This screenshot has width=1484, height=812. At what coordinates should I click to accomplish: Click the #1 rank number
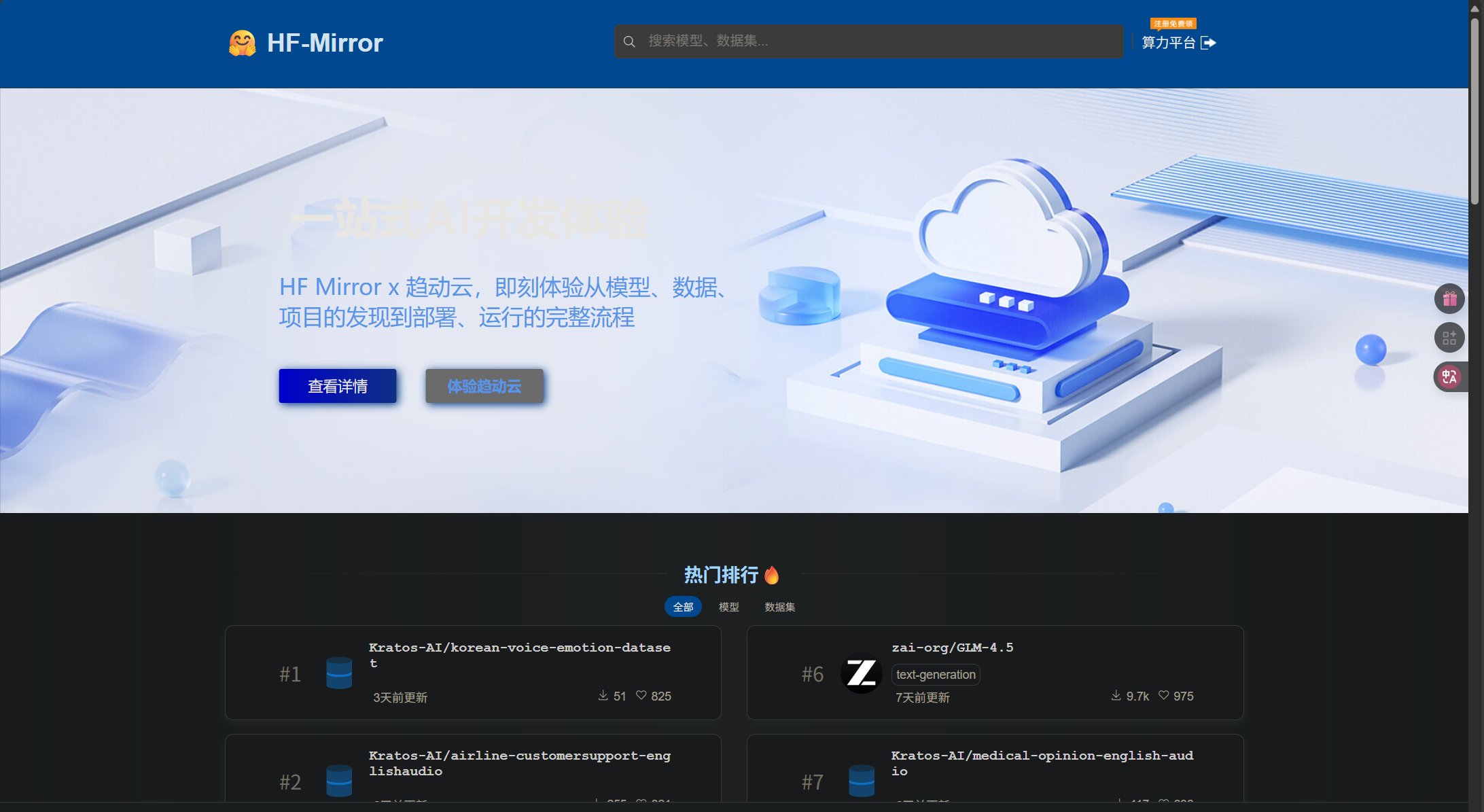[290, 674]
